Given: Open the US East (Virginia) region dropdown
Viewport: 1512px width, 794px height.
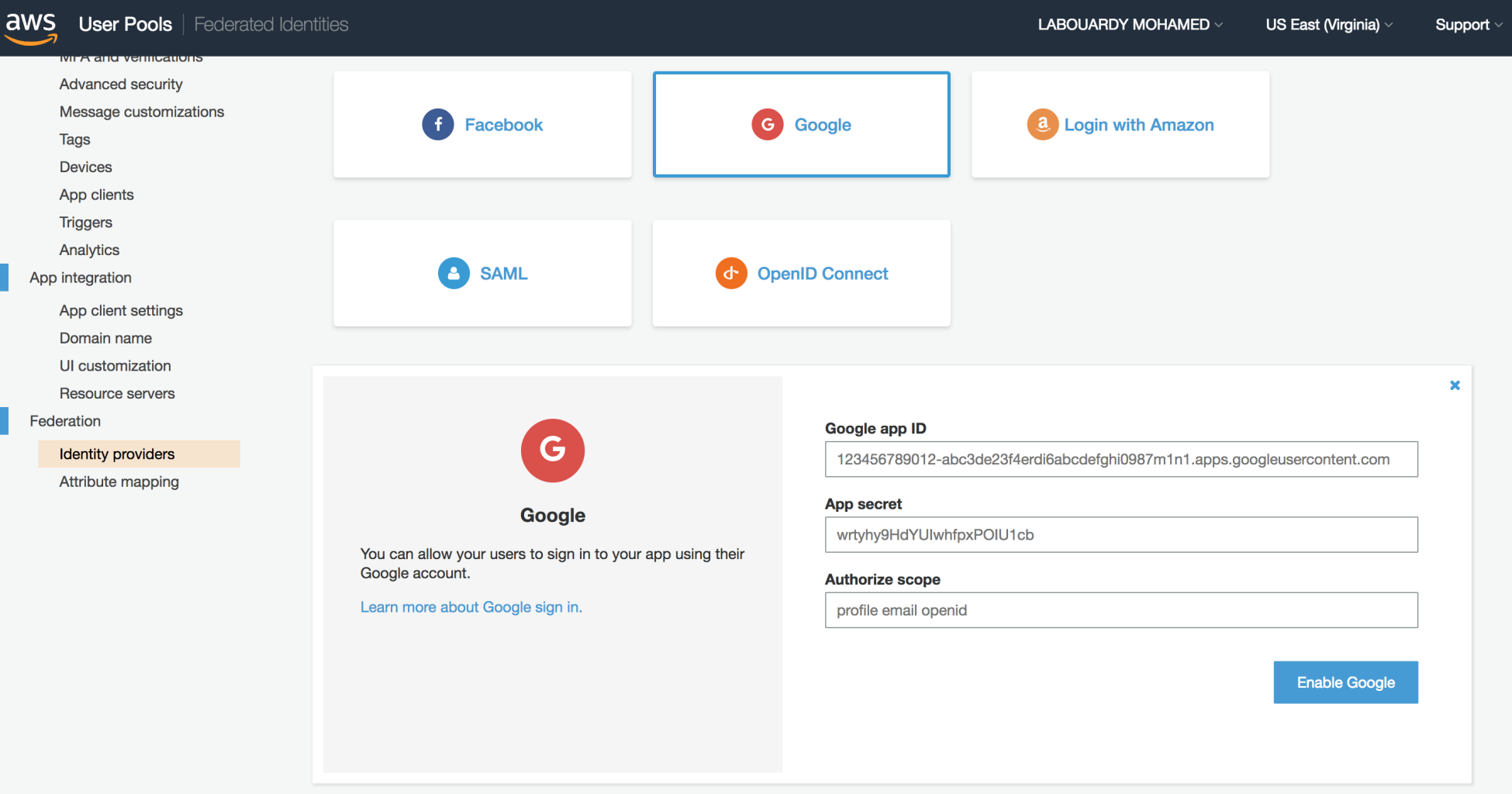Looking at the screenshot, I should [1329, 25].
